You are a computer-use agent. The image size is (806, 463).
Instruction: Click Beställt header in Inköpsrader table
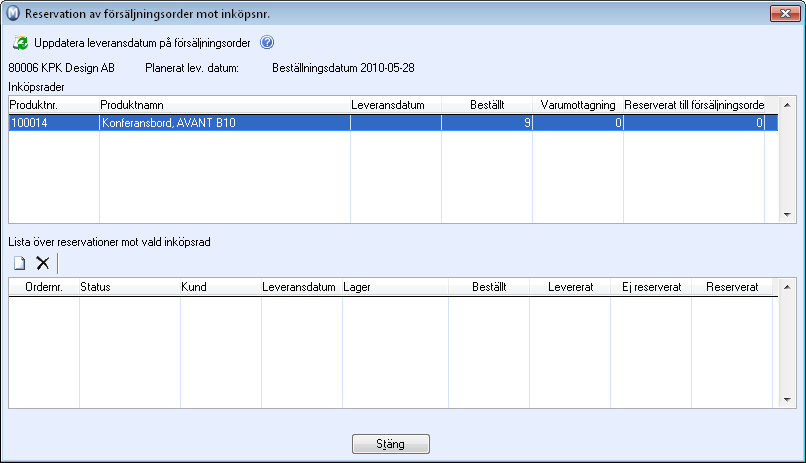point(487,105)
